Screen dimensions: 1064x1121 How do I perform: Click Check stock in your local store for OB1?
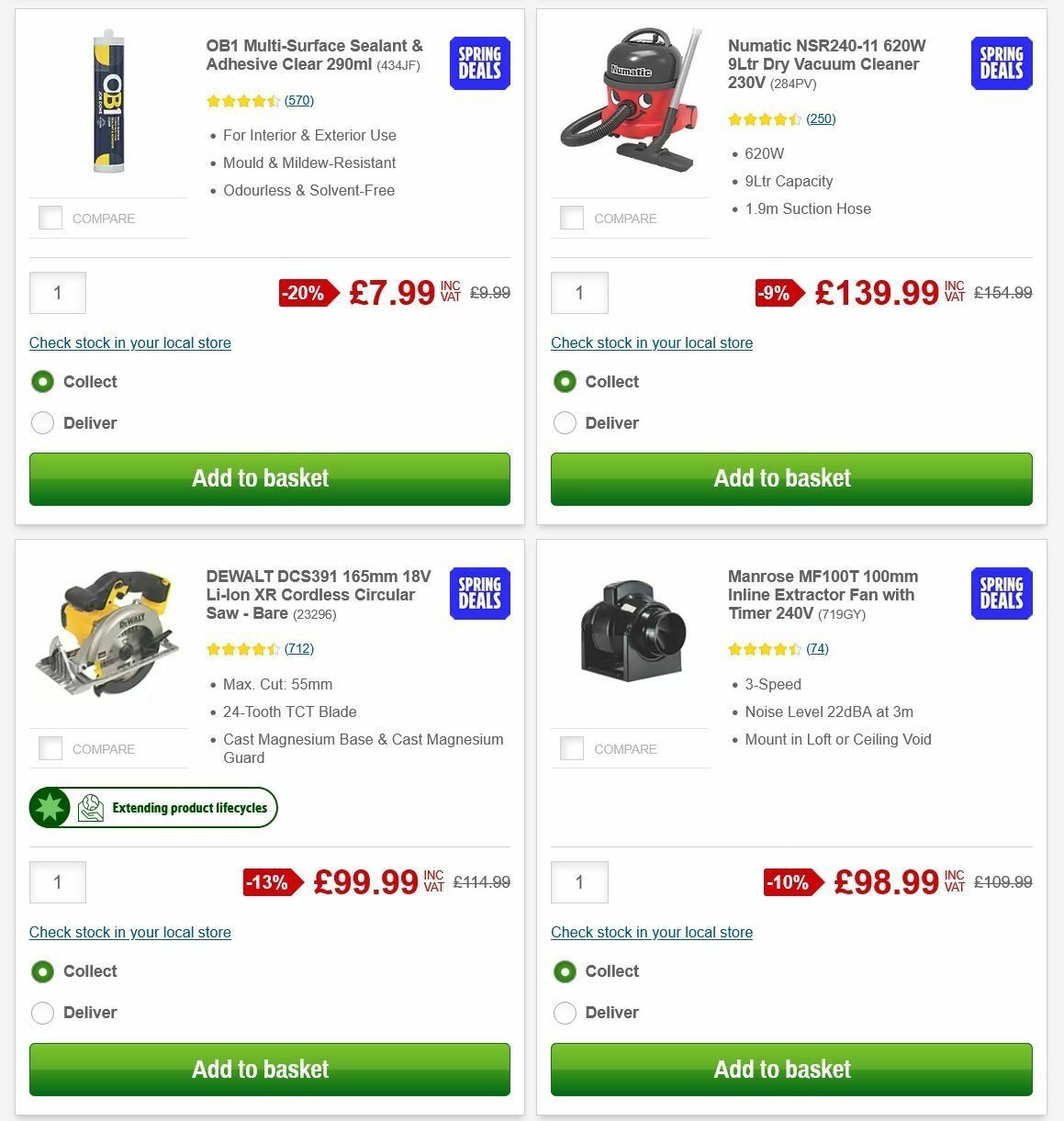129,342
